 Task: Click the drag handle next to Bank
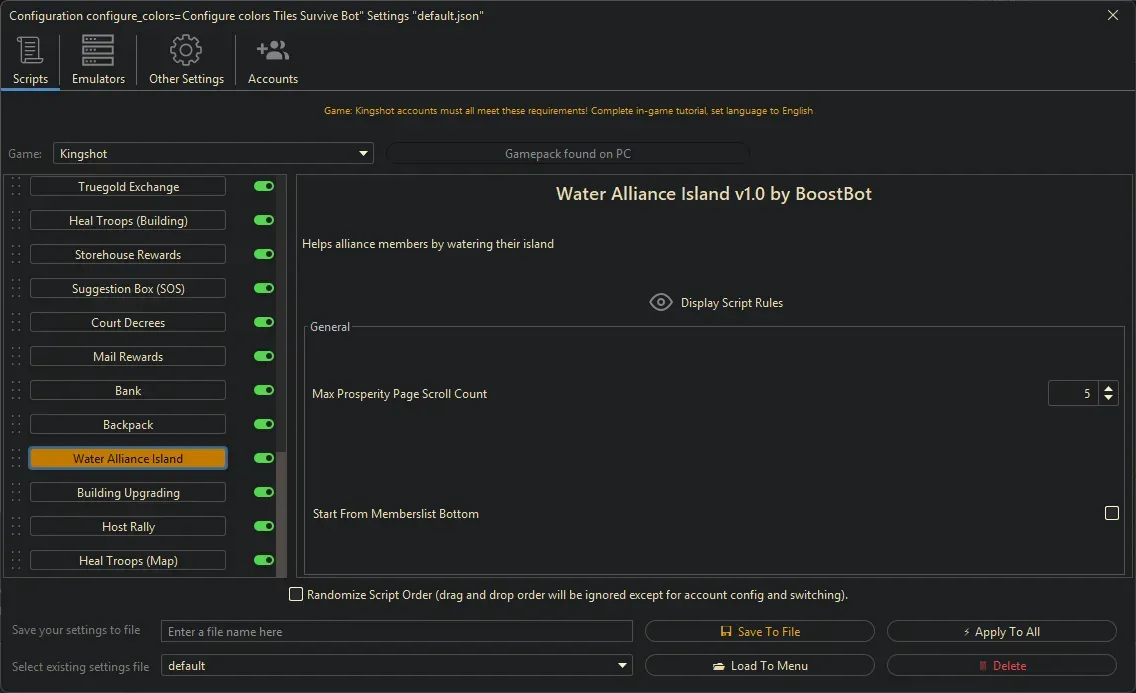pyautogui.click(x=16, y=391)
